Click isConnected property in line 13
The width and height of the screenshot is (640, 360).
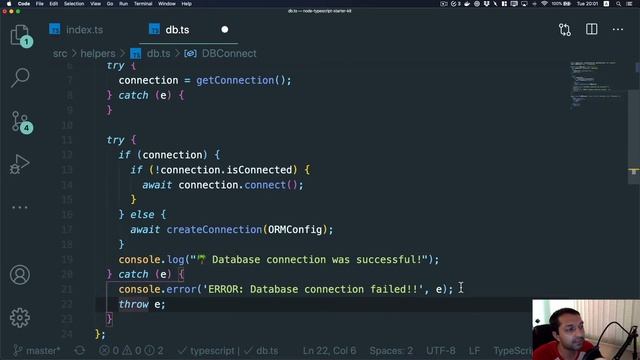pyautogui.click(x=260, y=170)
